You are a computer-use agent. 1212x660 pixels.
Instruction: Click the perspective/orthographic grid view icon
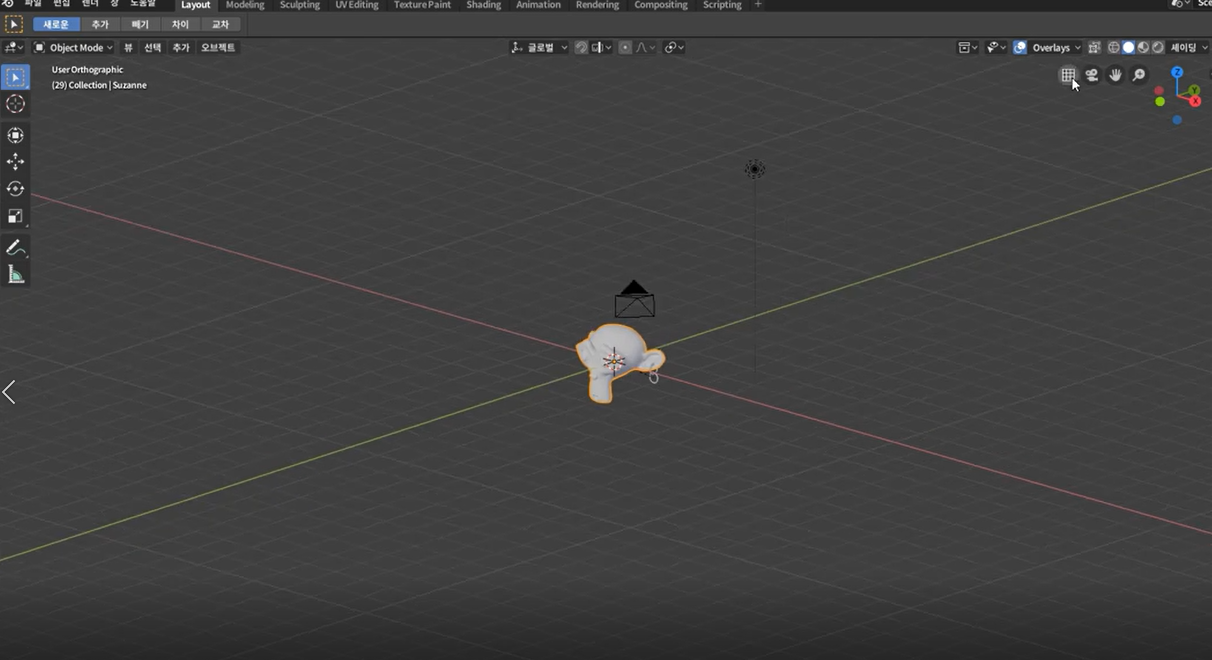pos(1068,75)
